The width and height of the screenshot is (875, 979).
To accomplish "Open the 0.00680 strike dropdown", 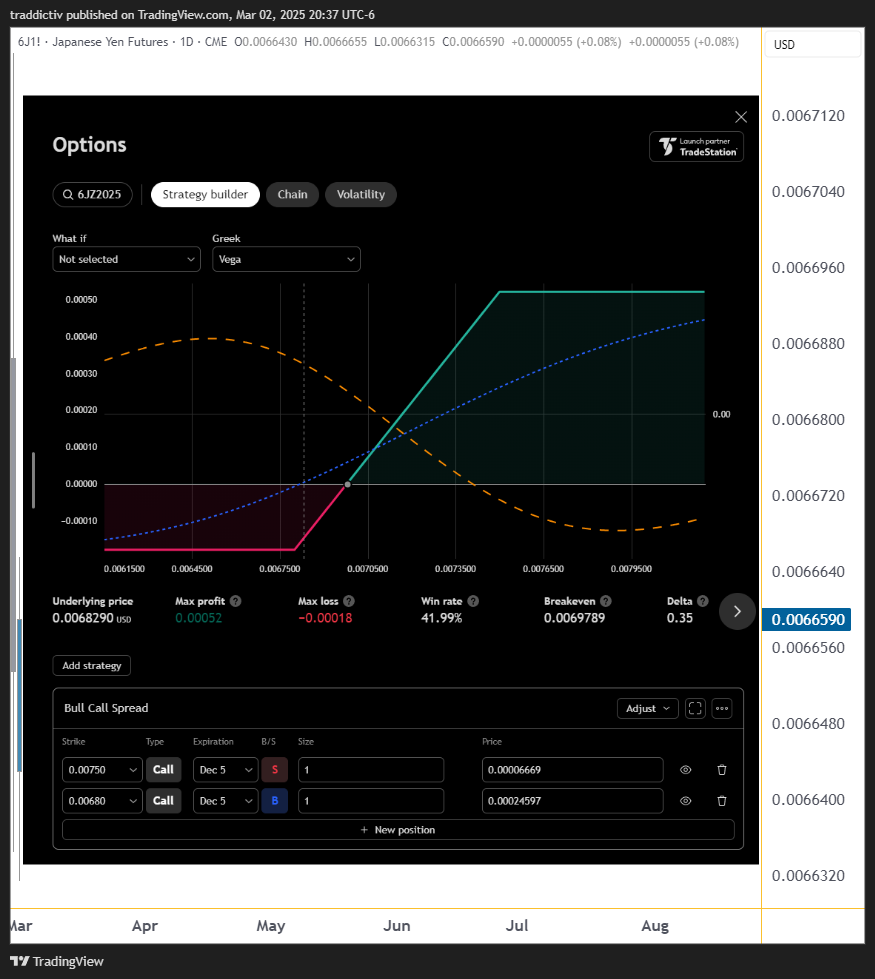I will [102, 800].
